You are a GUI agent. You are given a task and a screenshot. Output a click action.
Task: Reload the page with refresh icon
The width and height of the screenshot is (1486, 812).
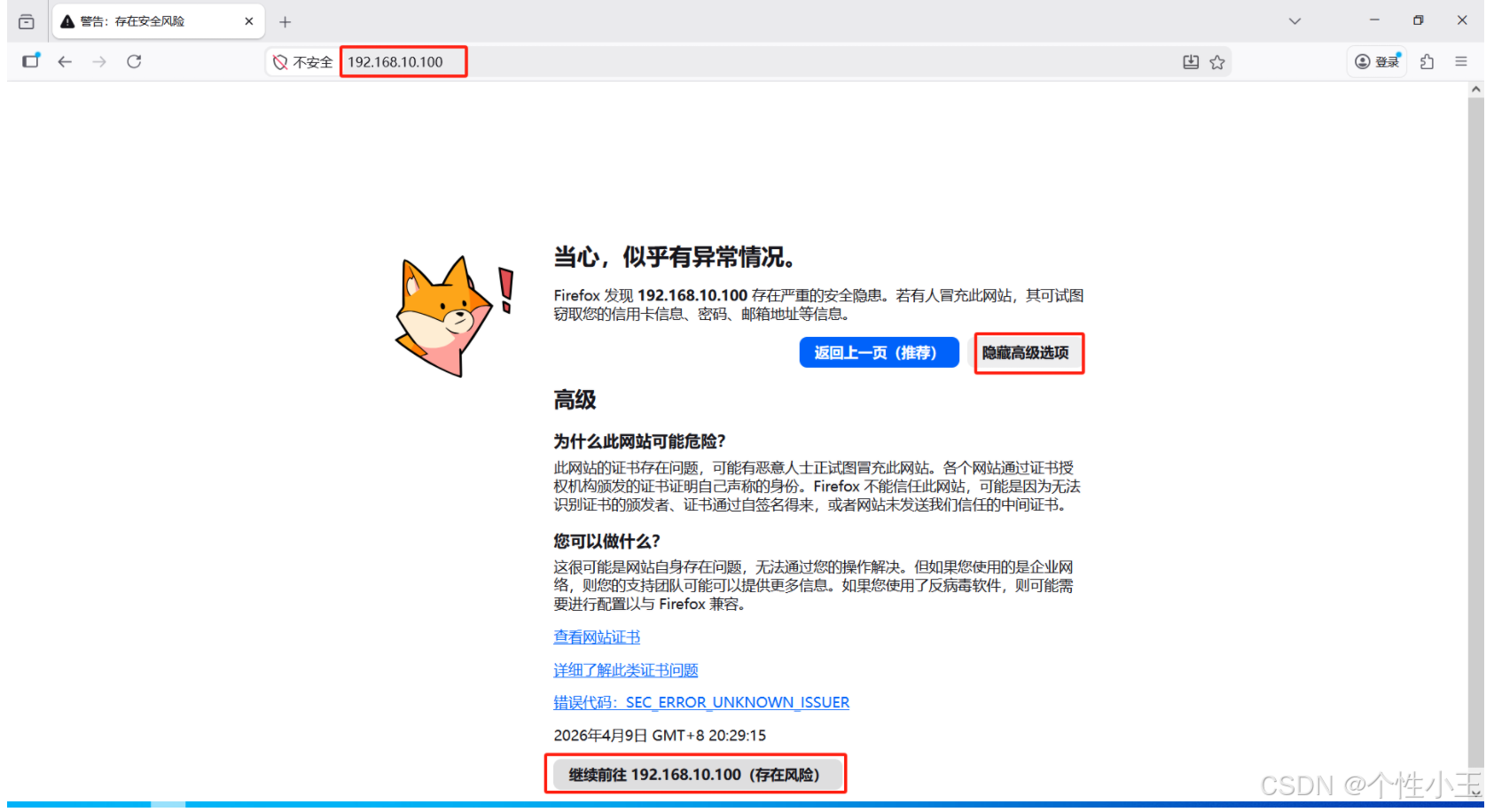click(134, 61)
